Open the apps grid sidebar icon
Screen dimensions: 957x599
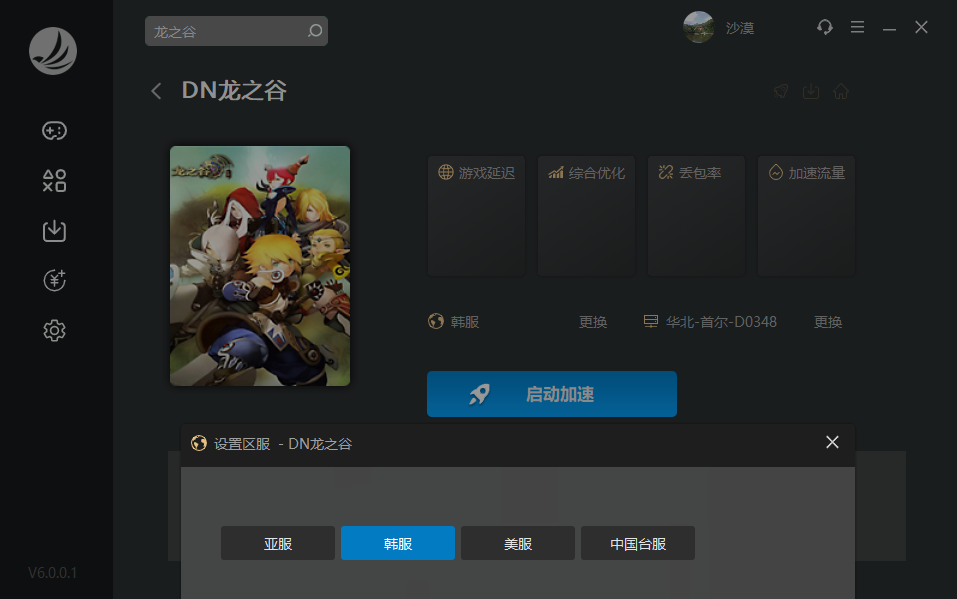pyautogui.click(x=54, y=181)
